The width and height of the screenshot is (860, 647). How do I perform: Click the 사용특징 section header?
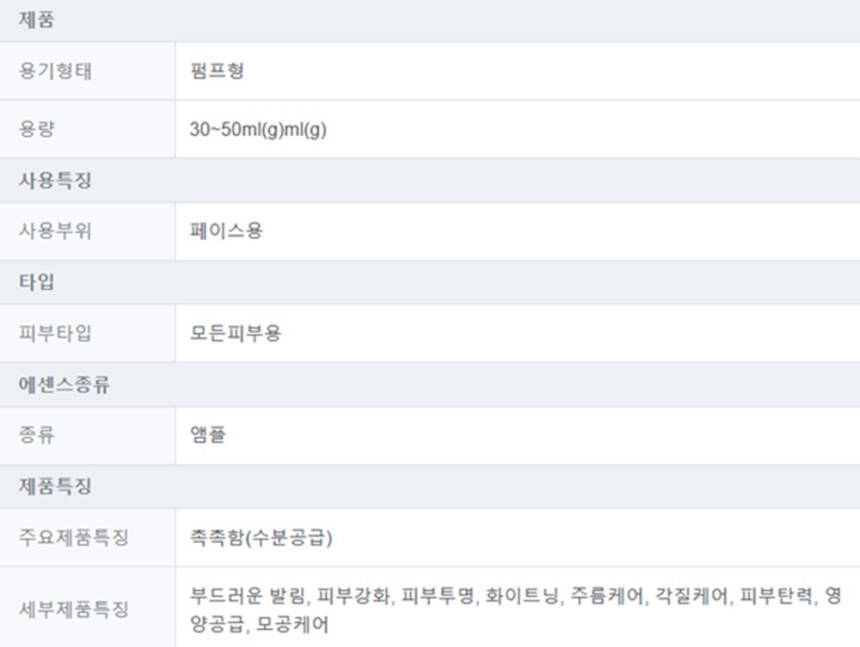coord(56,181)
